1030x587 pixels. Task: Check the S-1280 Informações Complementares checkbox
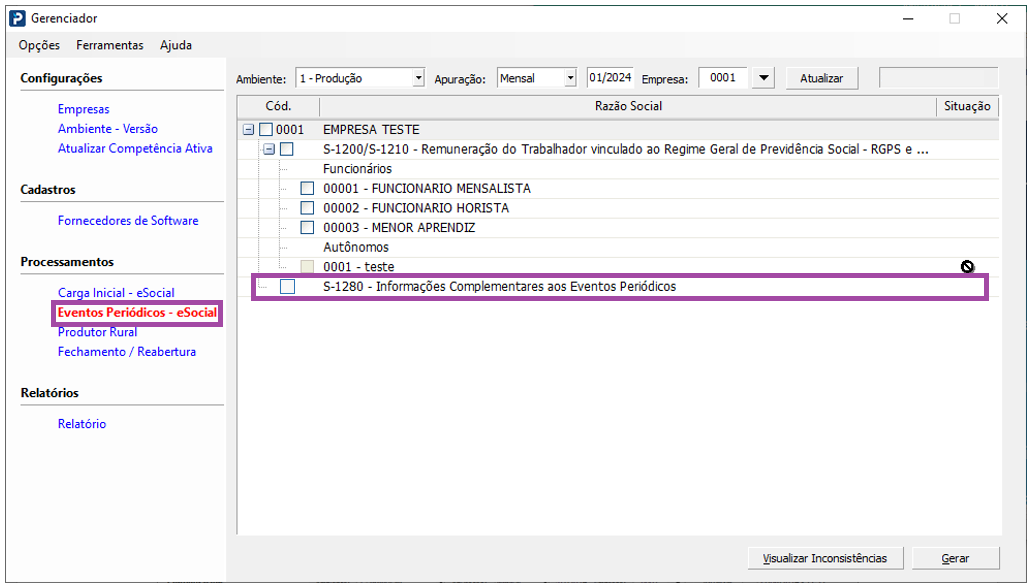pos(287,286)
